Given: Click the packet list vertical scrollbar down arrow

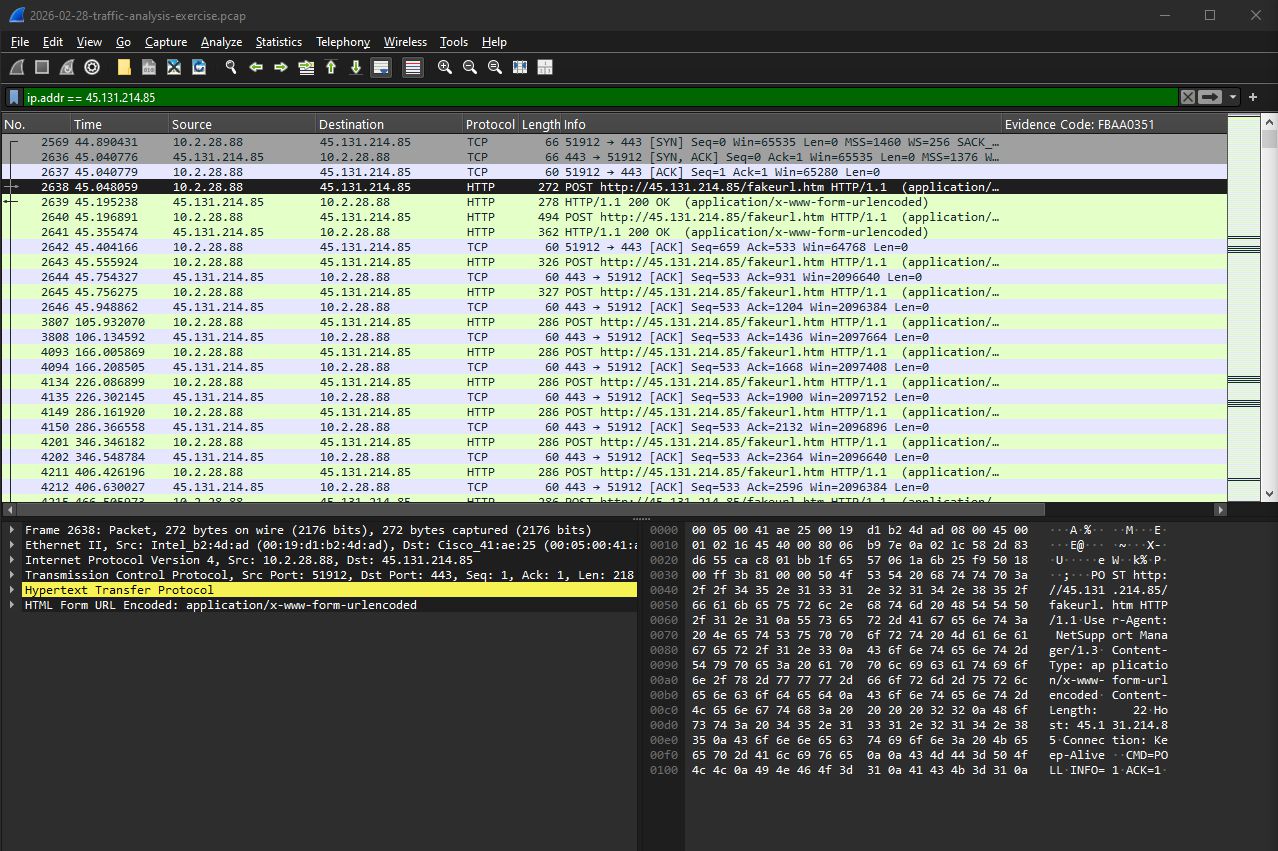Looking at the screenshot, I should tap(1269, 493).
